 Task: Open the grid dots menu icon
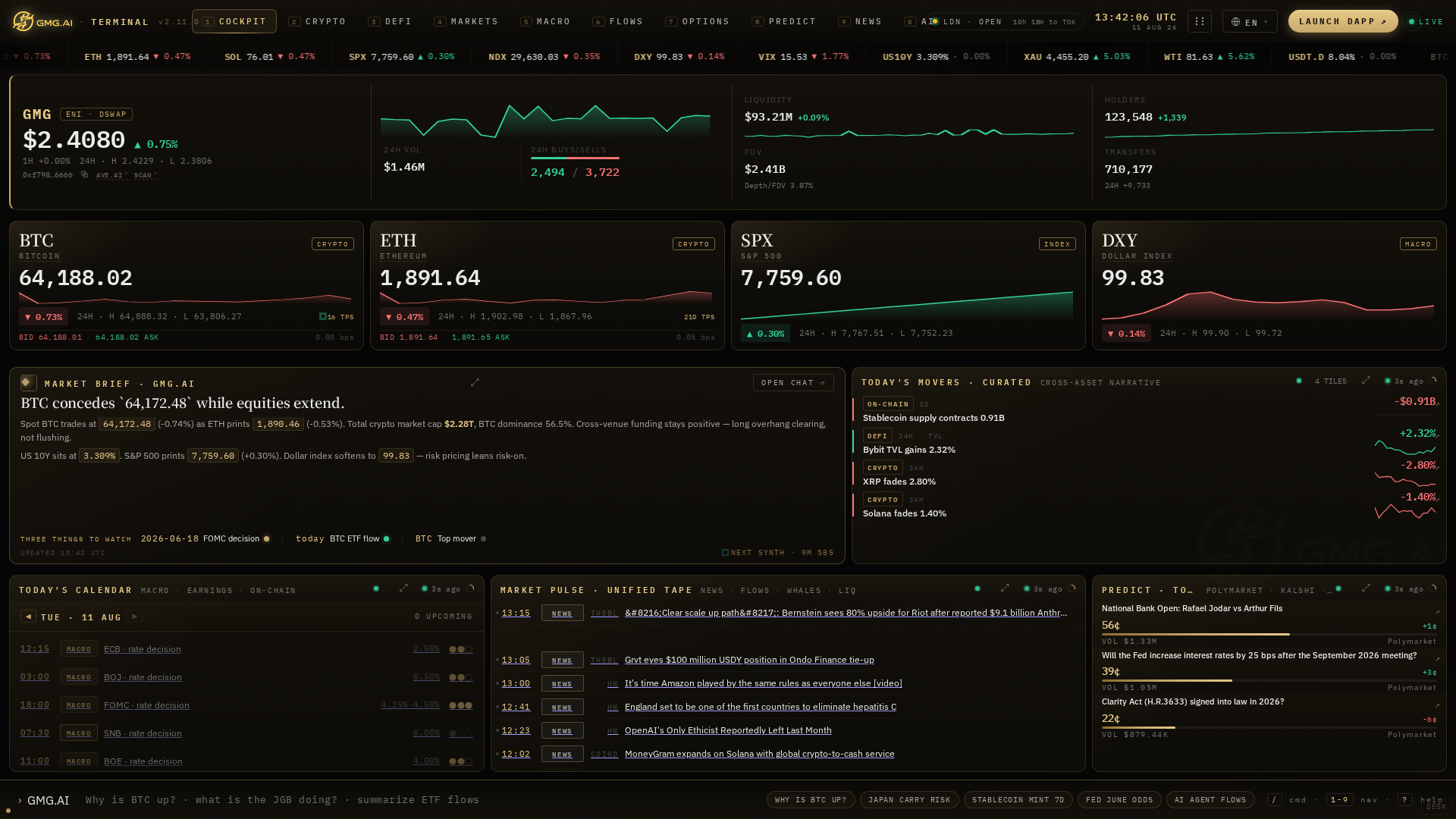point(1200,21)
